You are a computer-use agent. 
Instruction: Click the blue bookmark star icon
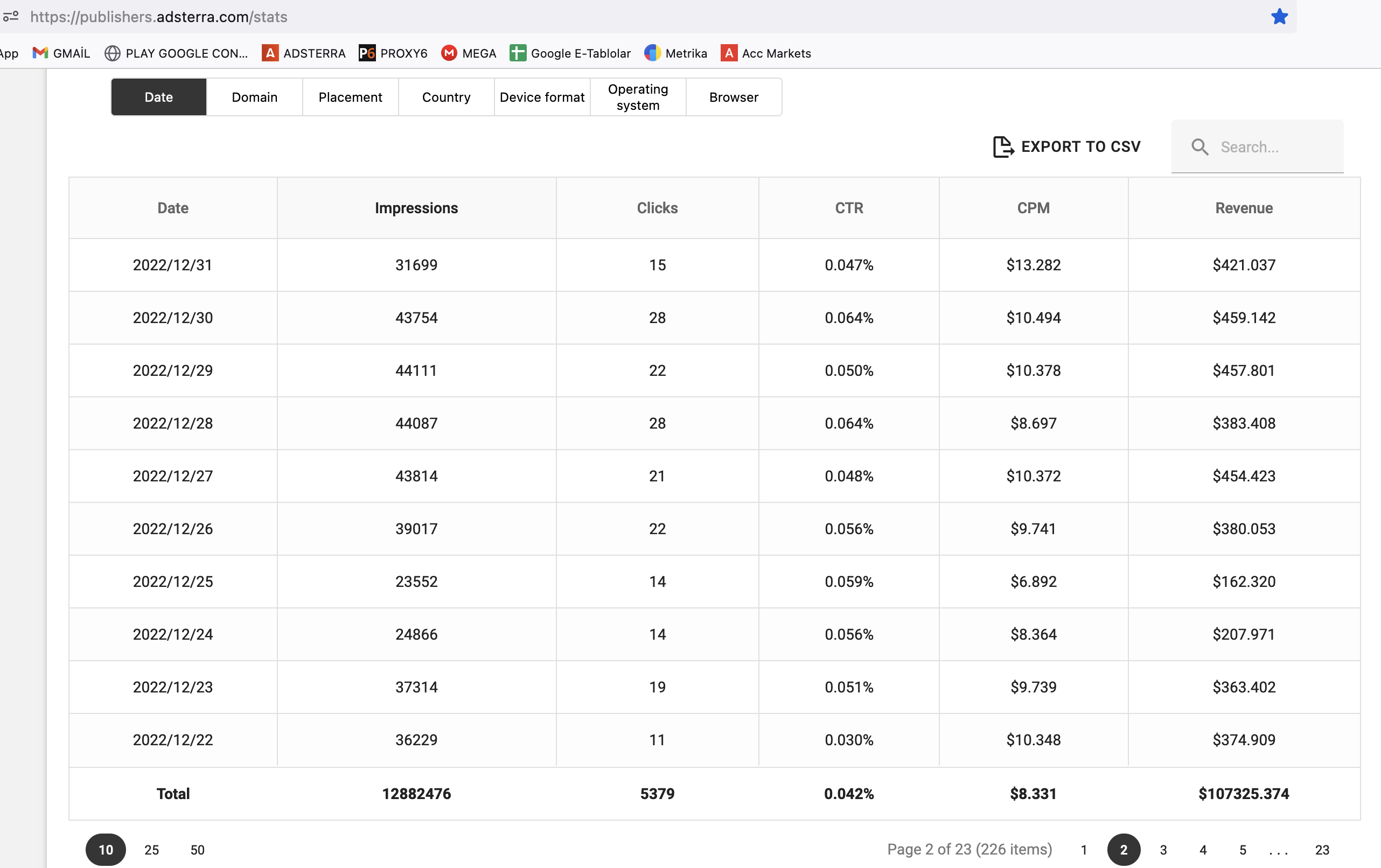coord(1279,17)
